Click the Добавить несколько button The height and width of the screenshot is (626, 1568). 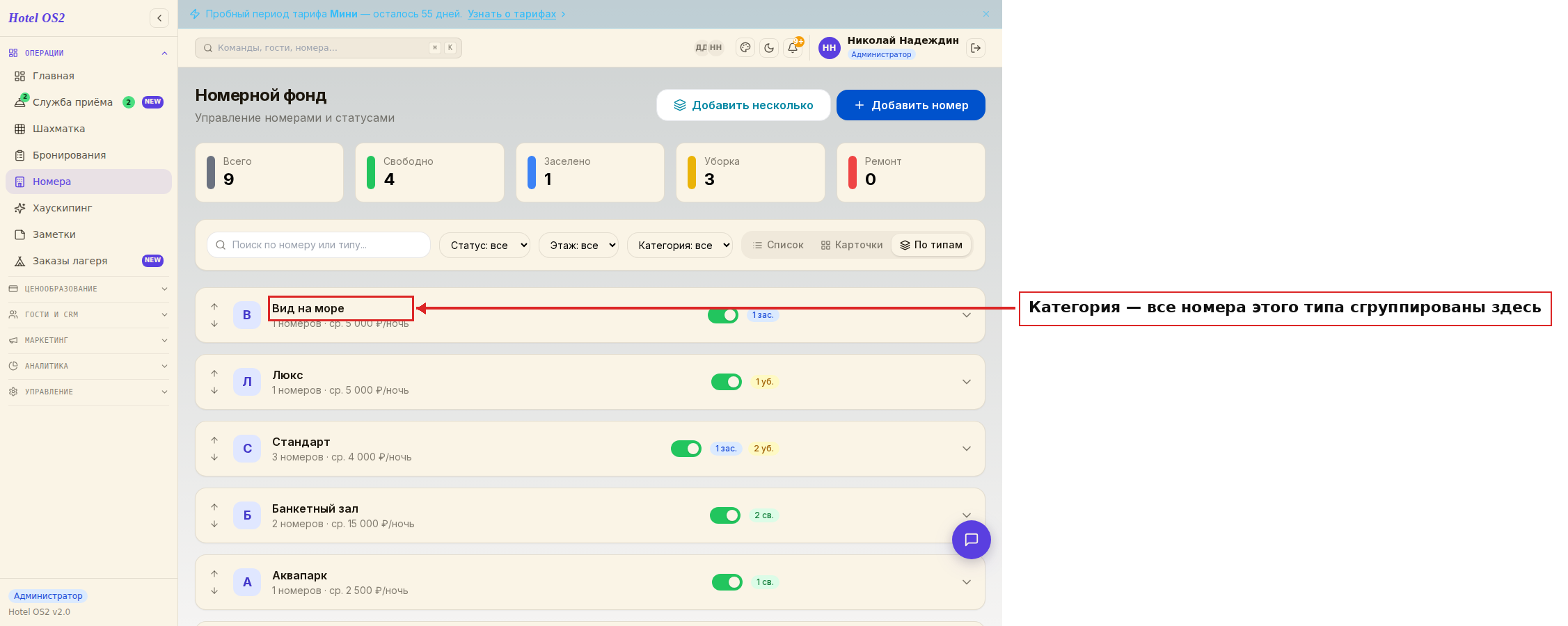743,105
